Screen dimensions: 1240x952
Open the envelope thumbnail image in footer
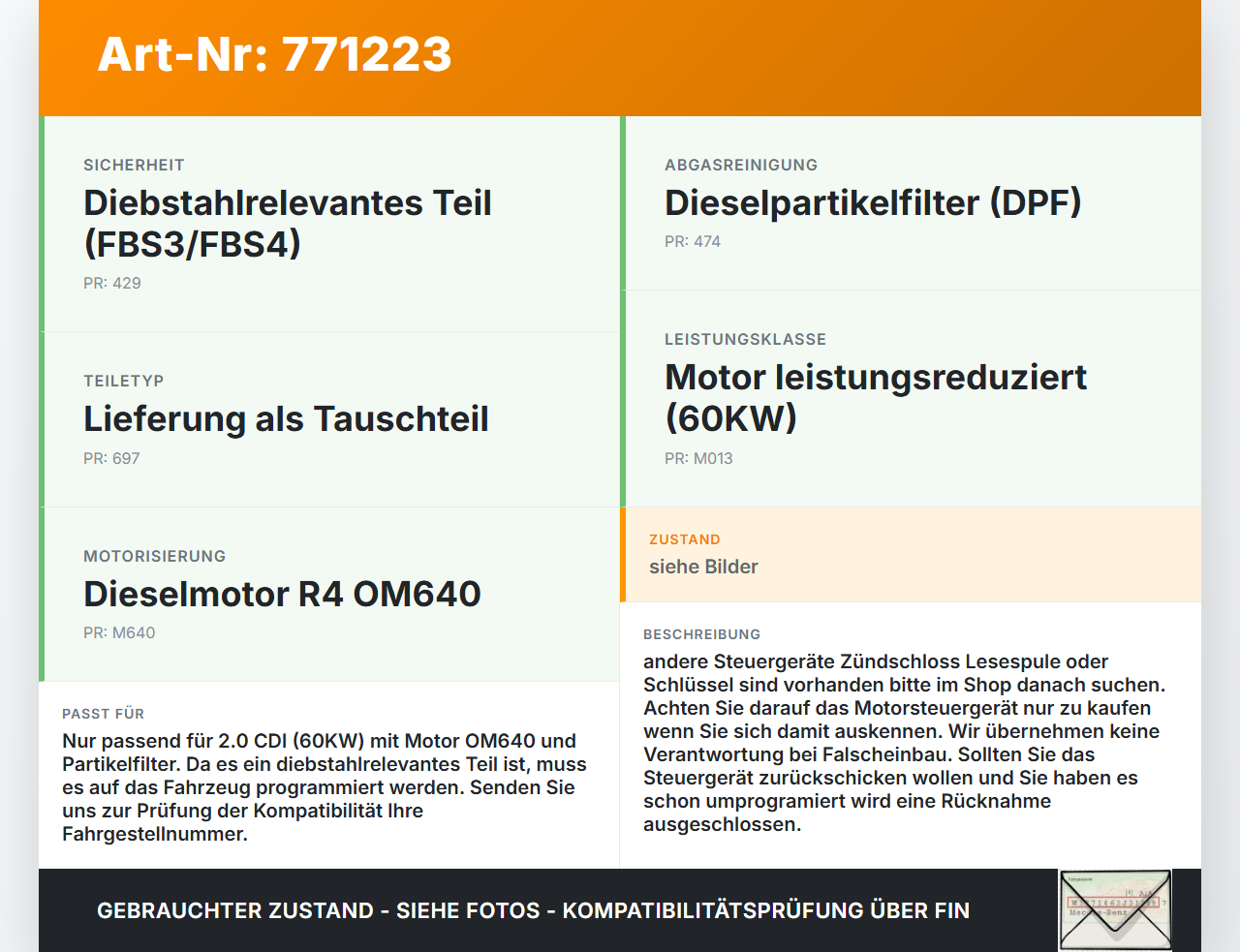click(x=1115, y=910)
